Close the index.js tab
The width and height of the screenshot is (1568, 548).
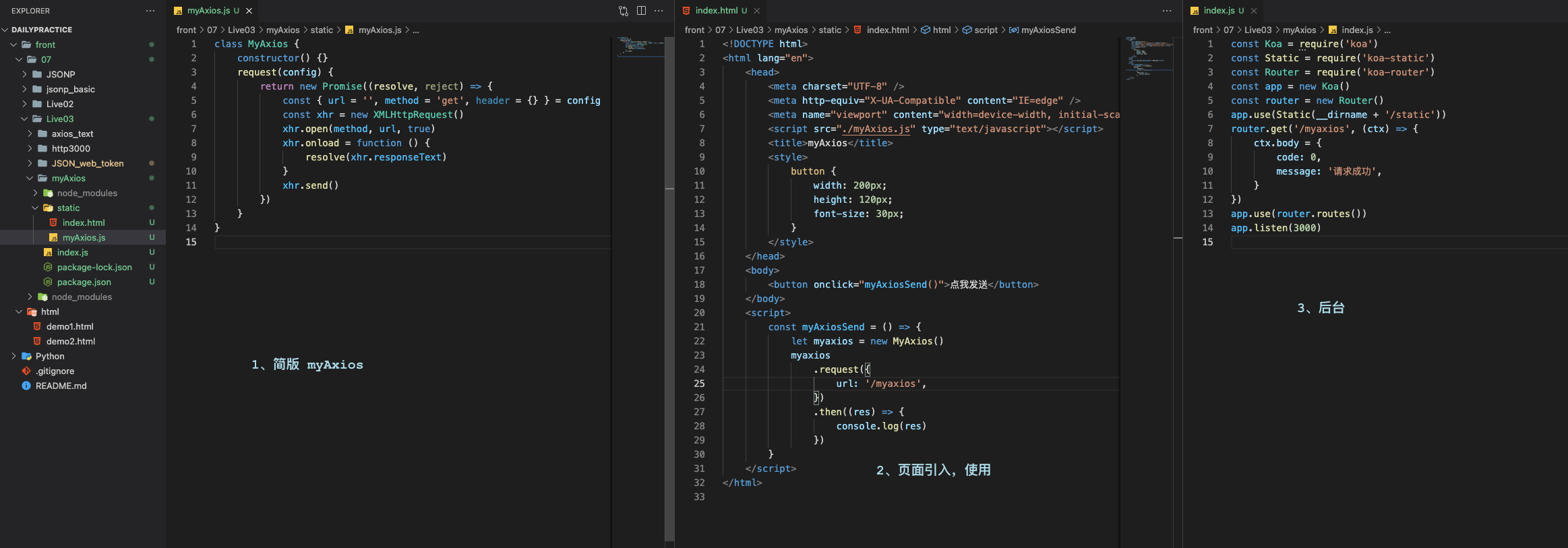(x=1254, y=11)
